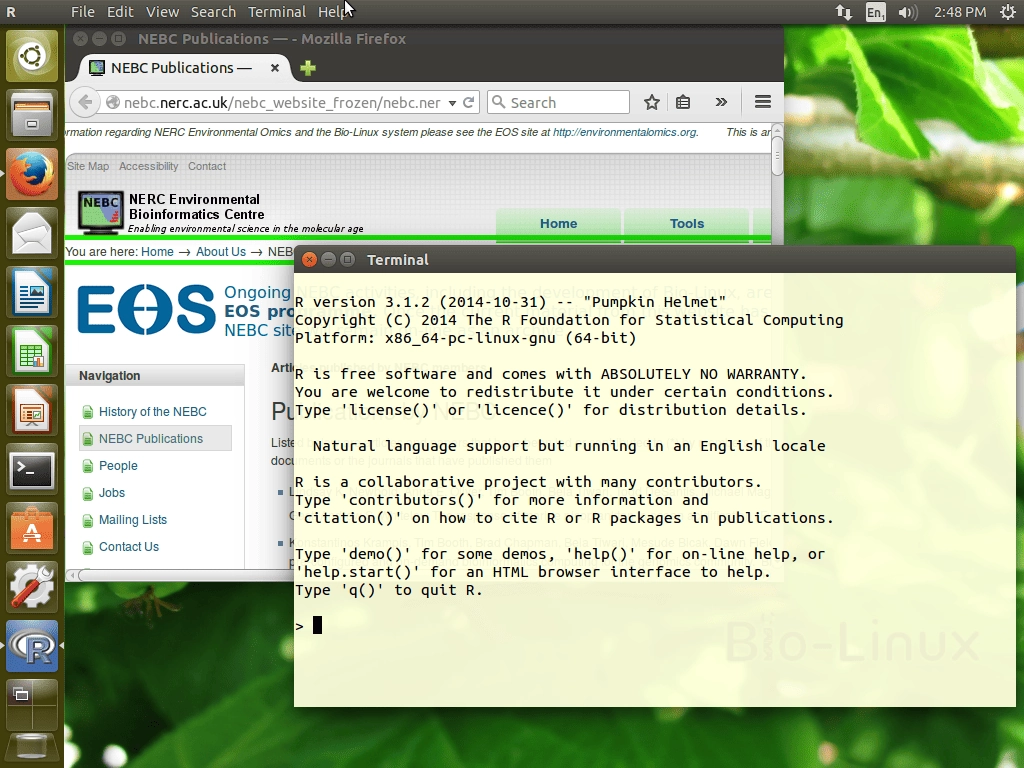Screen dimensions: 1024x768
Task: Expand Firefox toolbar overflow chevrons
Action: 721,102
